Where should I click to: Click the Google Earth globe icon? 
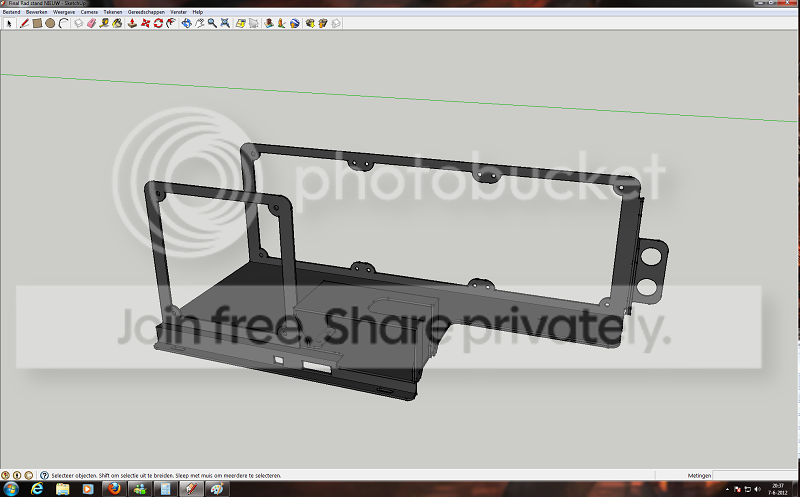tap(295, 23)
